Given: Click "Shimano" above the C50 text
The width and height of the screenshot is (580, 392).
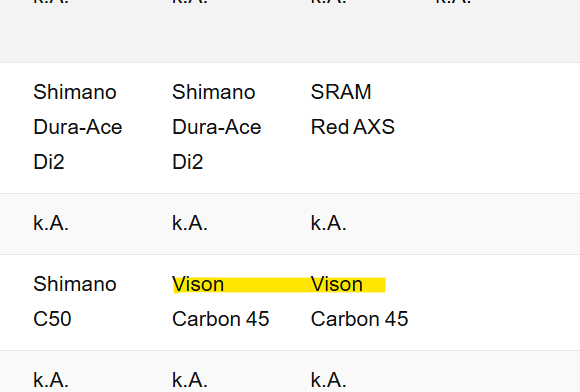Looking at the screenshot, I should (x=75, y=284).
